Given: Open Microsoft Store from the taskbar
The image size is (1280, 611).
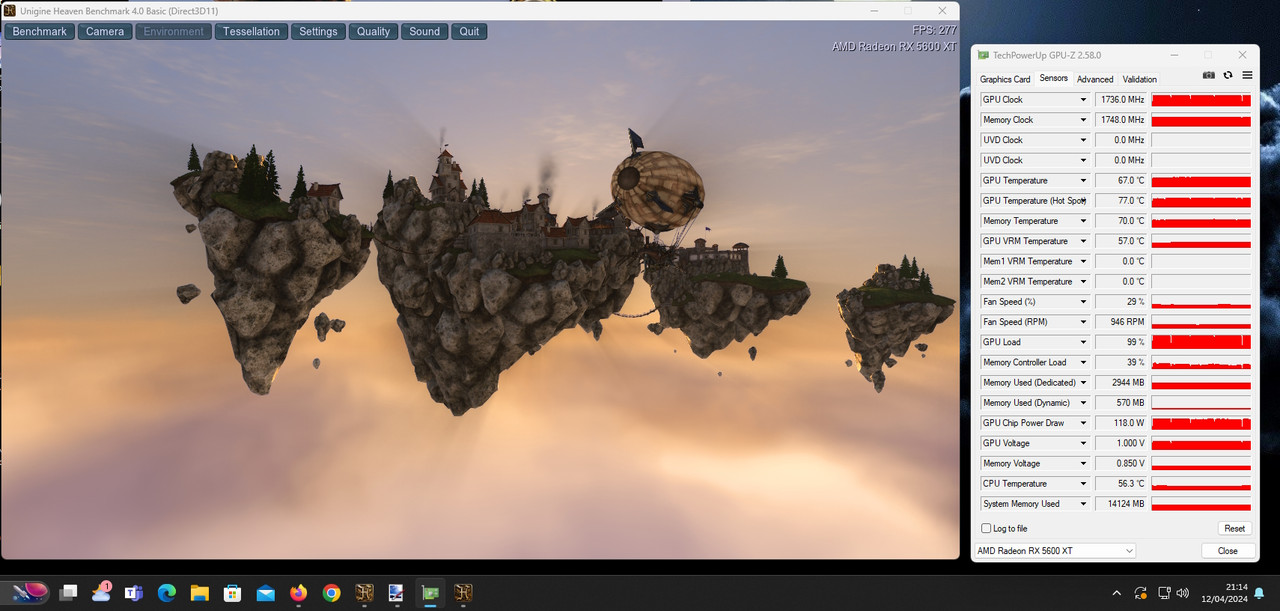Looking at the screenshot, I should (x=233, y=593).
